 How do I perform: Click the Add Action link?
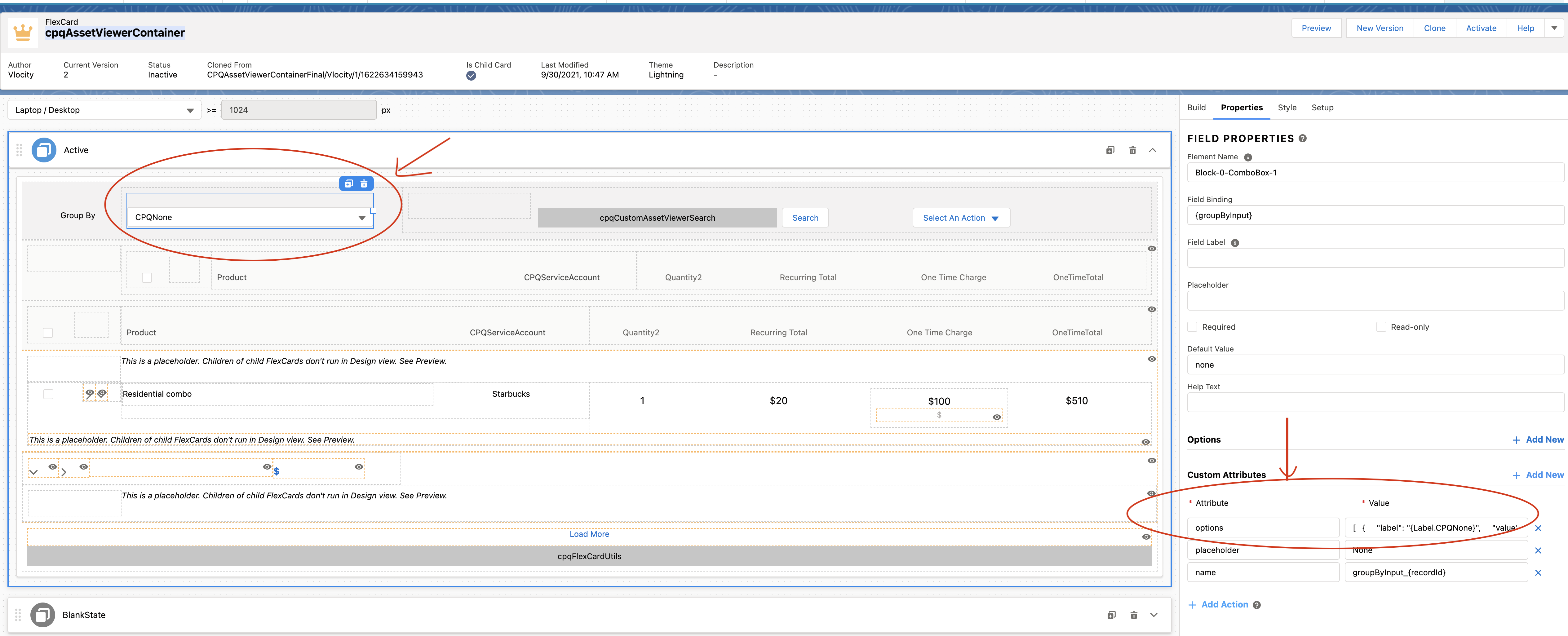pos(1218,604)
